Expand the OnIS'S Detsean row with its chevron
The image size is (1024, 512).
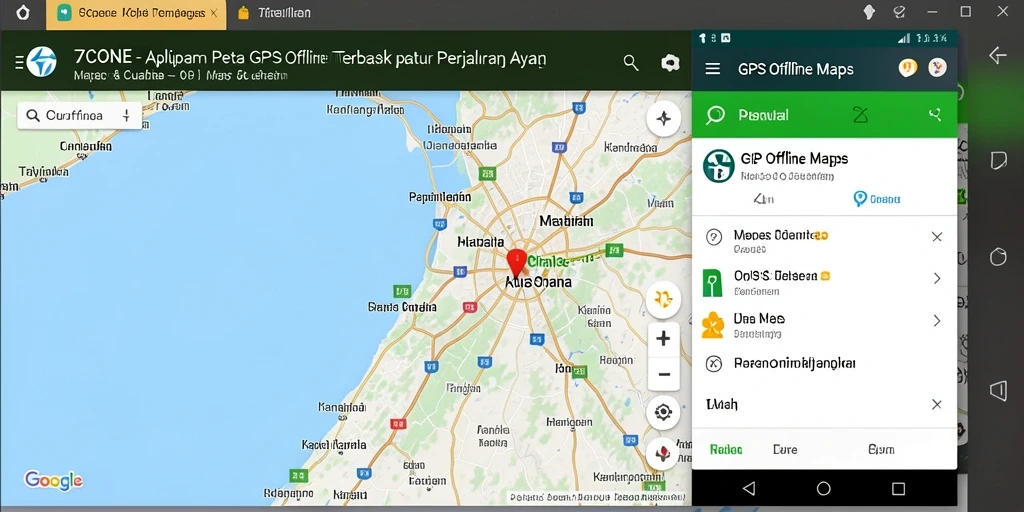tap(937, 278)
